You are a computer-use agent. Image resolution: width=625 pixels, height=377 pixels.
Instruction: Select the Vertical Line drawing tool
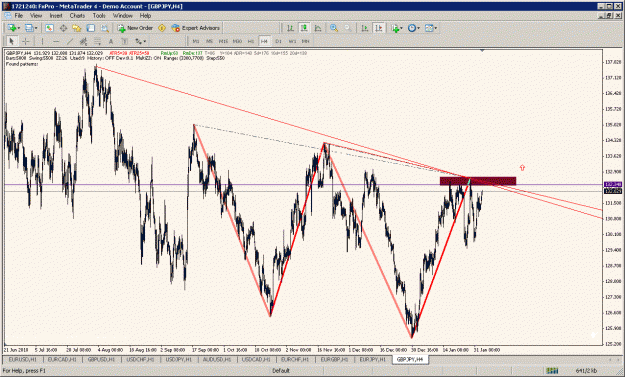42,41
